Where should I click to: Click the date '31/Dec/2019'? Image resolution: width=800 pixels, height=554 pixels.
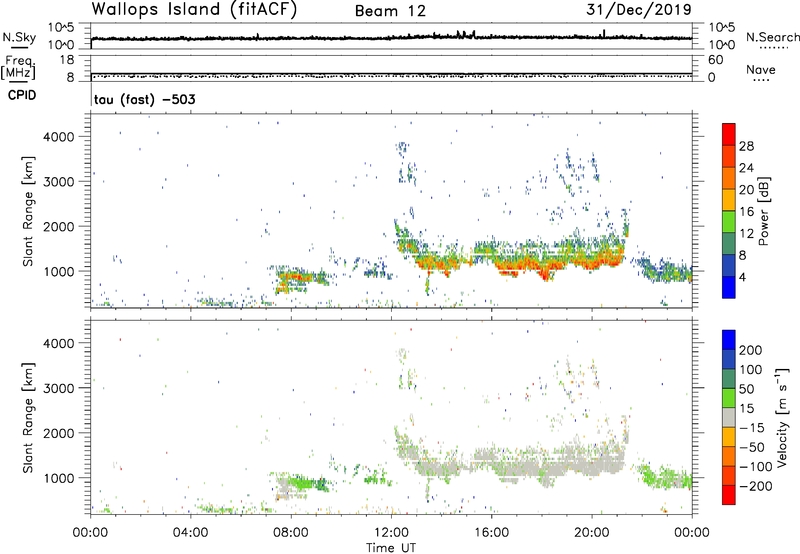639,9
